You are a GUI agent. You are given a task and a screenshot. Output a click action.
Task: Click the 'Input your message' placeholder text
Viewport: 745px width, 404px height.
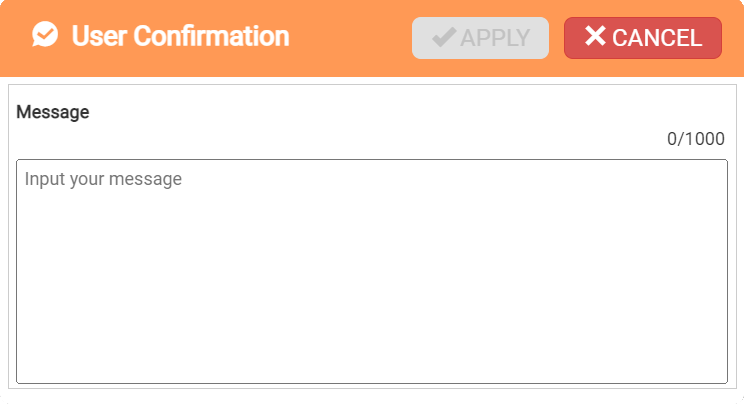[103, 180]
